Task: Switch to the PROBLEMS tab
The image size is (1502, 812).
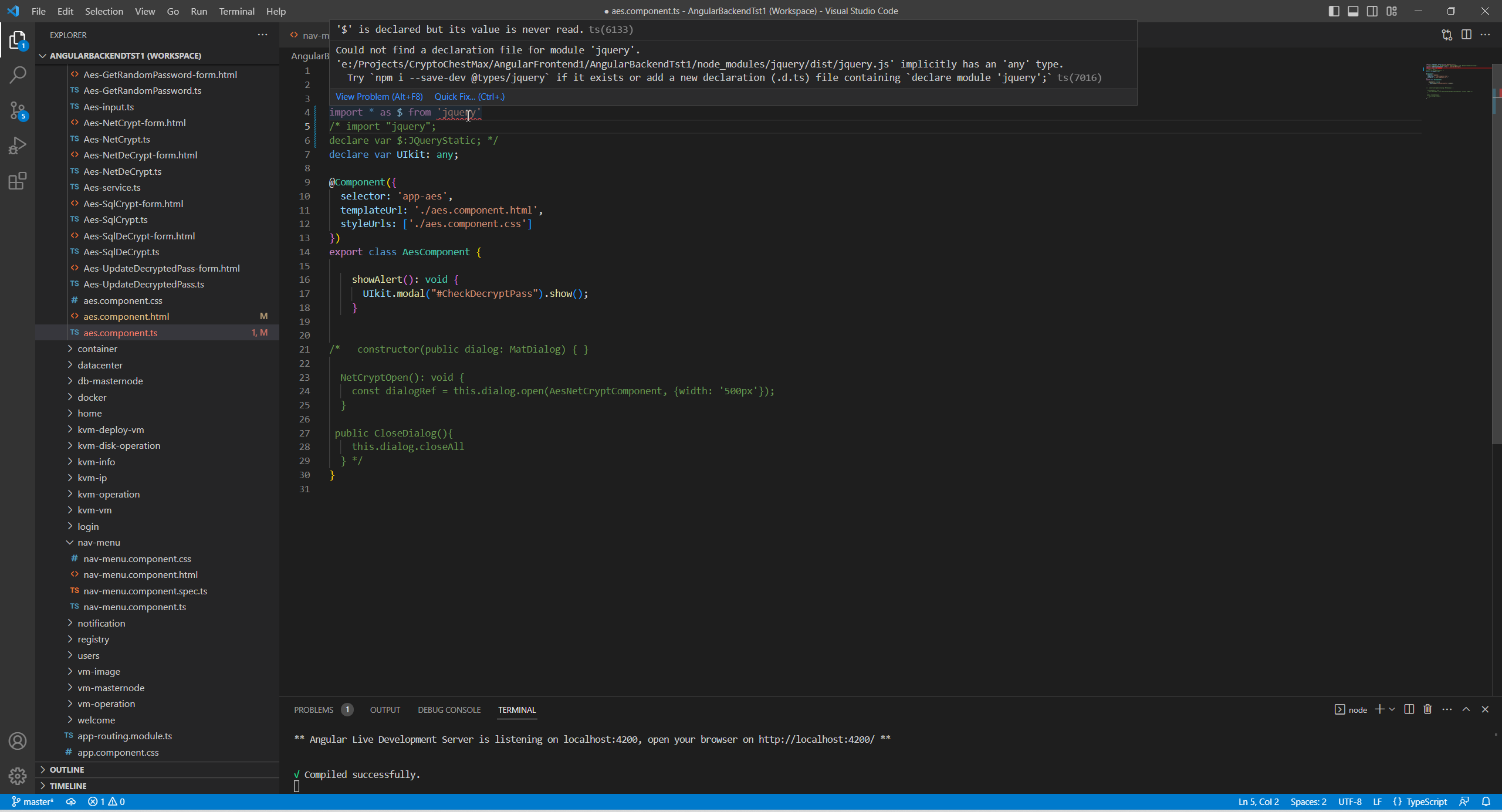Action: (313, 710)
